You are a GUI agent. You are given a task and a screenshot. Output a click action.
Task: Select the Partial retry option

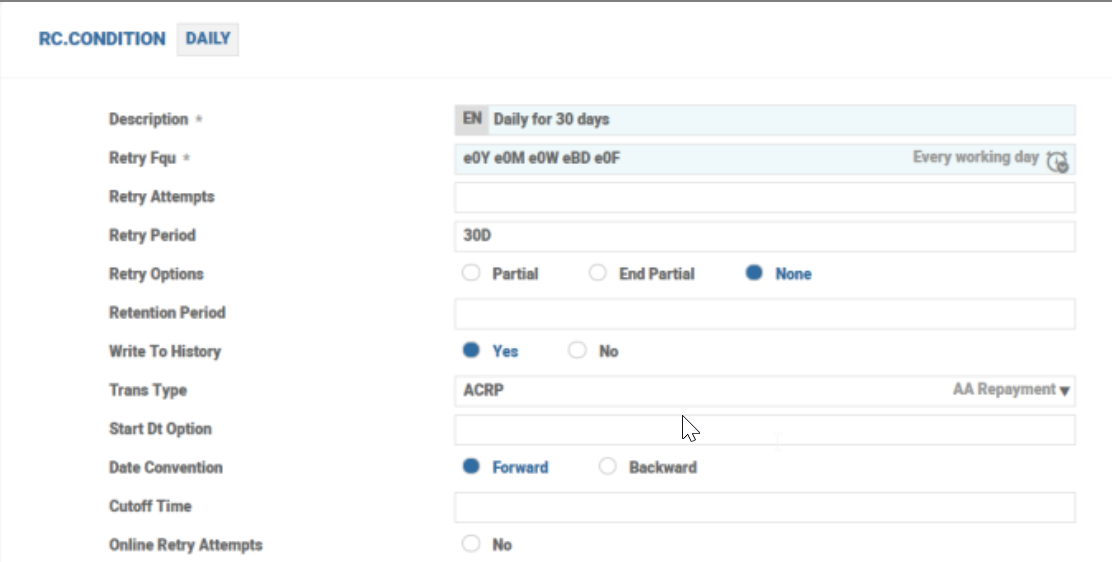tap(472, 274)
